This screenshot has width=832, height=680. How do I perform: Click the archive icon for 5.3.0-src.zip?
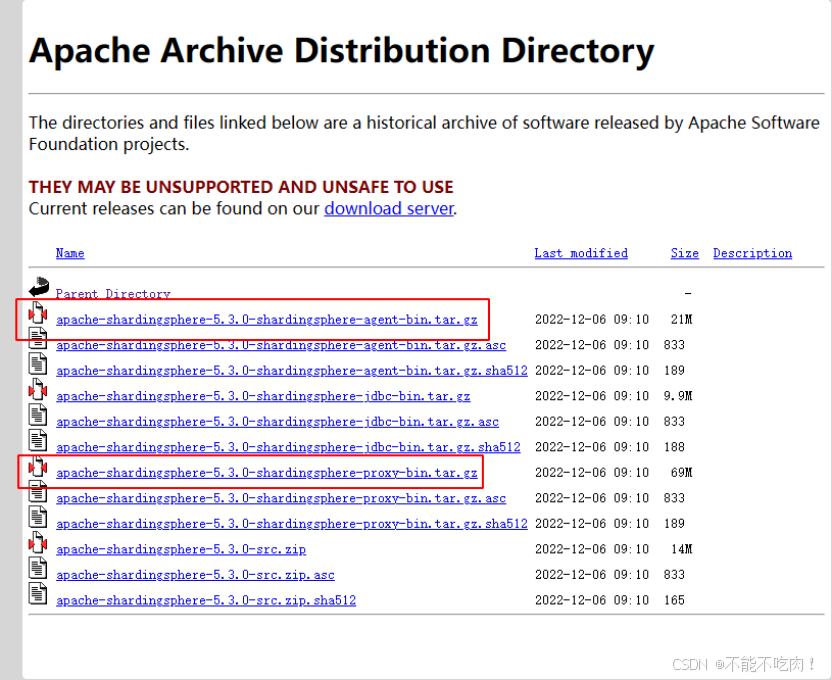coord(38,542)
